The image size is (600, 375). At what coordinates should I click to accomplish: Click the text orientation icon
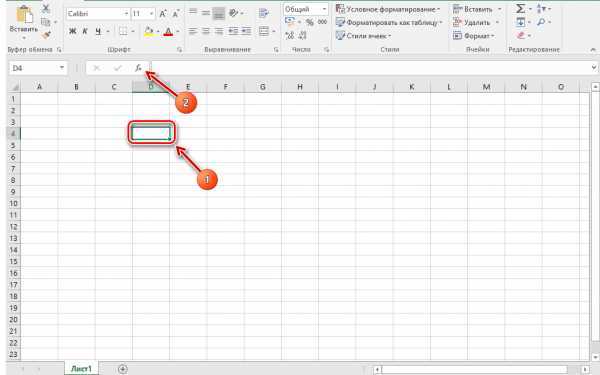(233, 13)
